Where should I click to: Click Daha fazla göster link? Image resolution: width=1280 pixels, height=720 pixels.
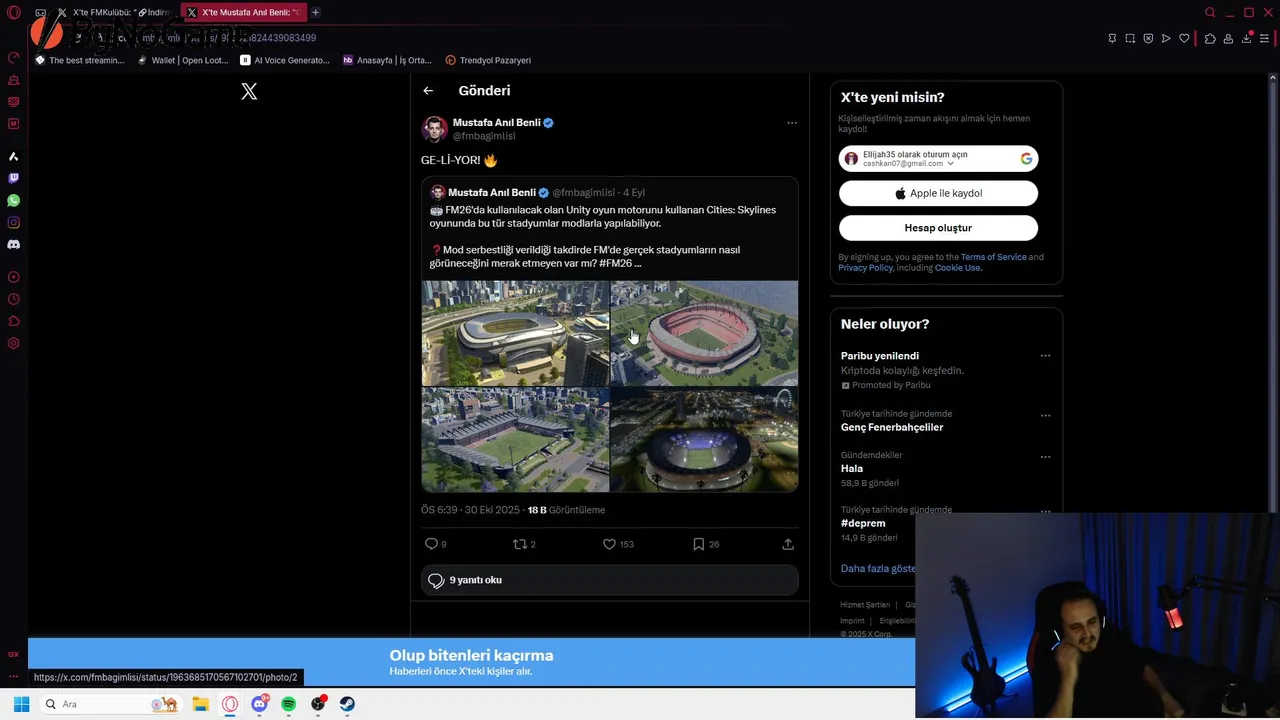point(878,568)
